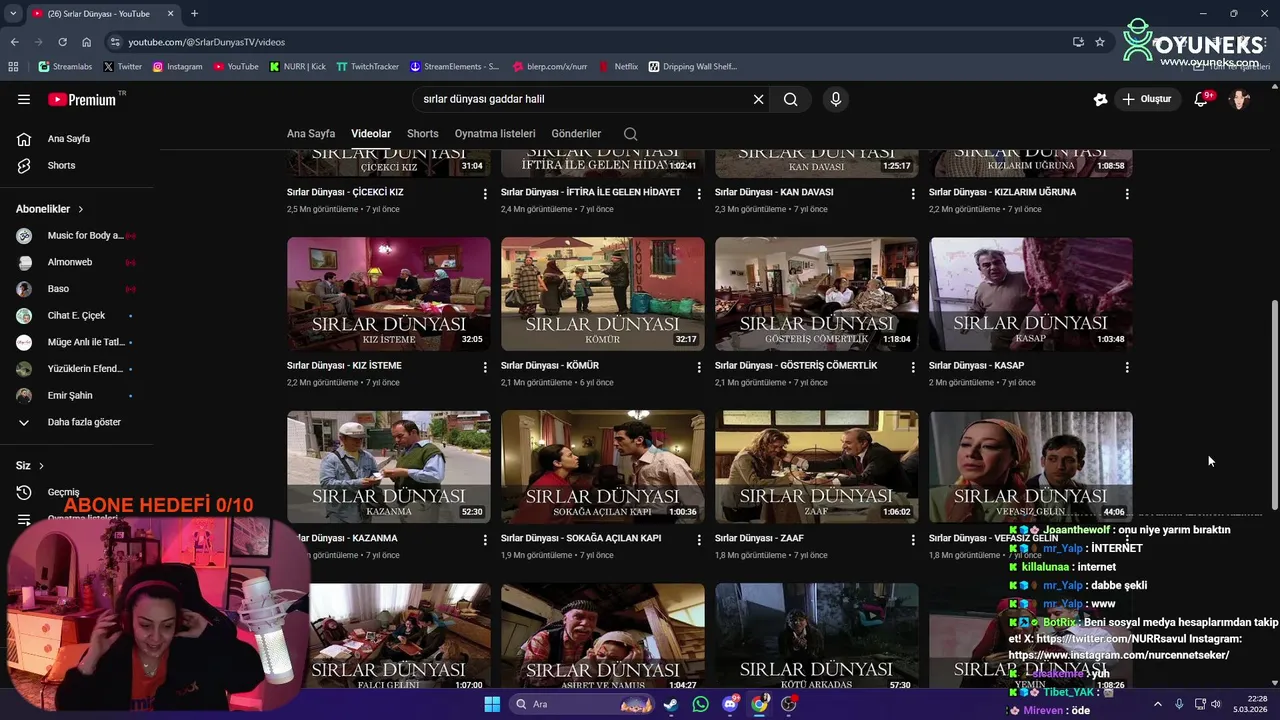
Task: Select the Videolar channel tab
Action: (x=371, y=134)
